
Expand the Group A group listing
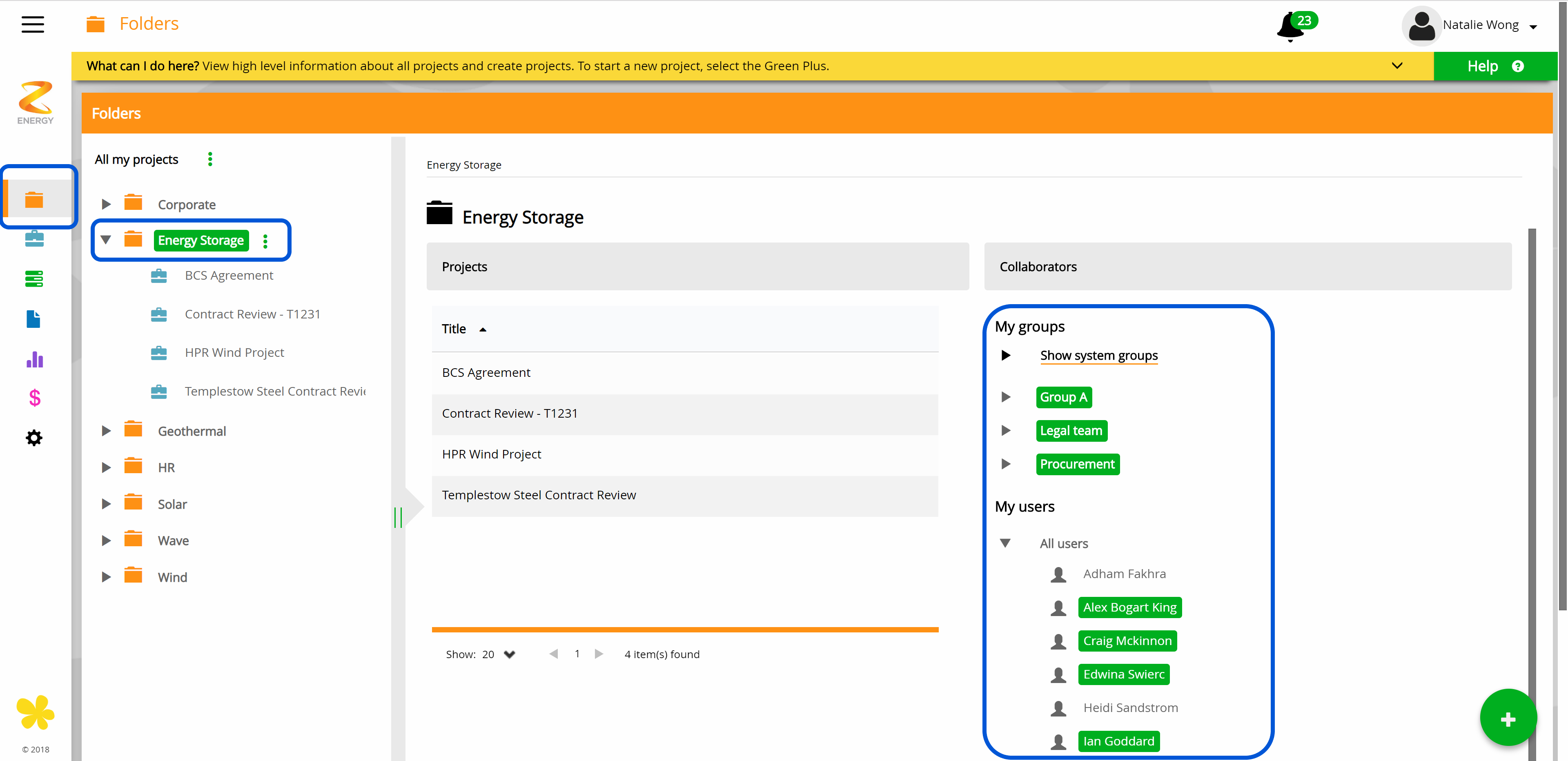(1006, 397)
